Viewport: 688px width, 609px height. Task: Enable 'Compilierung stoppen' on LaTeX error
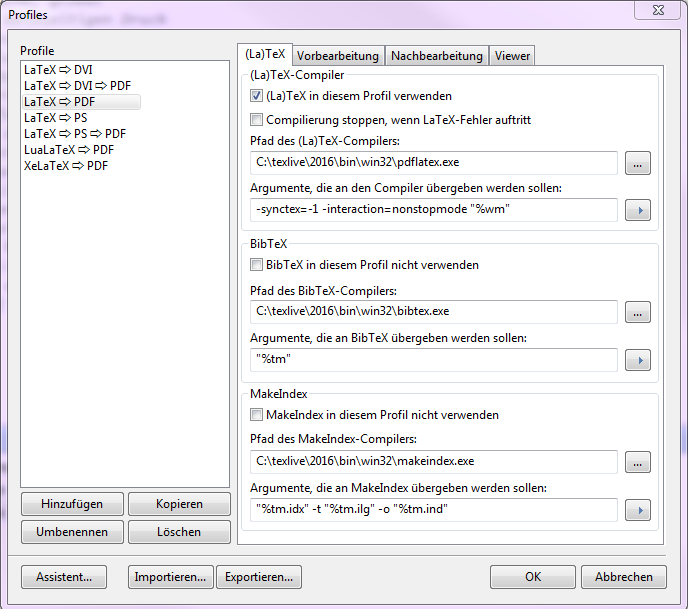257,120
